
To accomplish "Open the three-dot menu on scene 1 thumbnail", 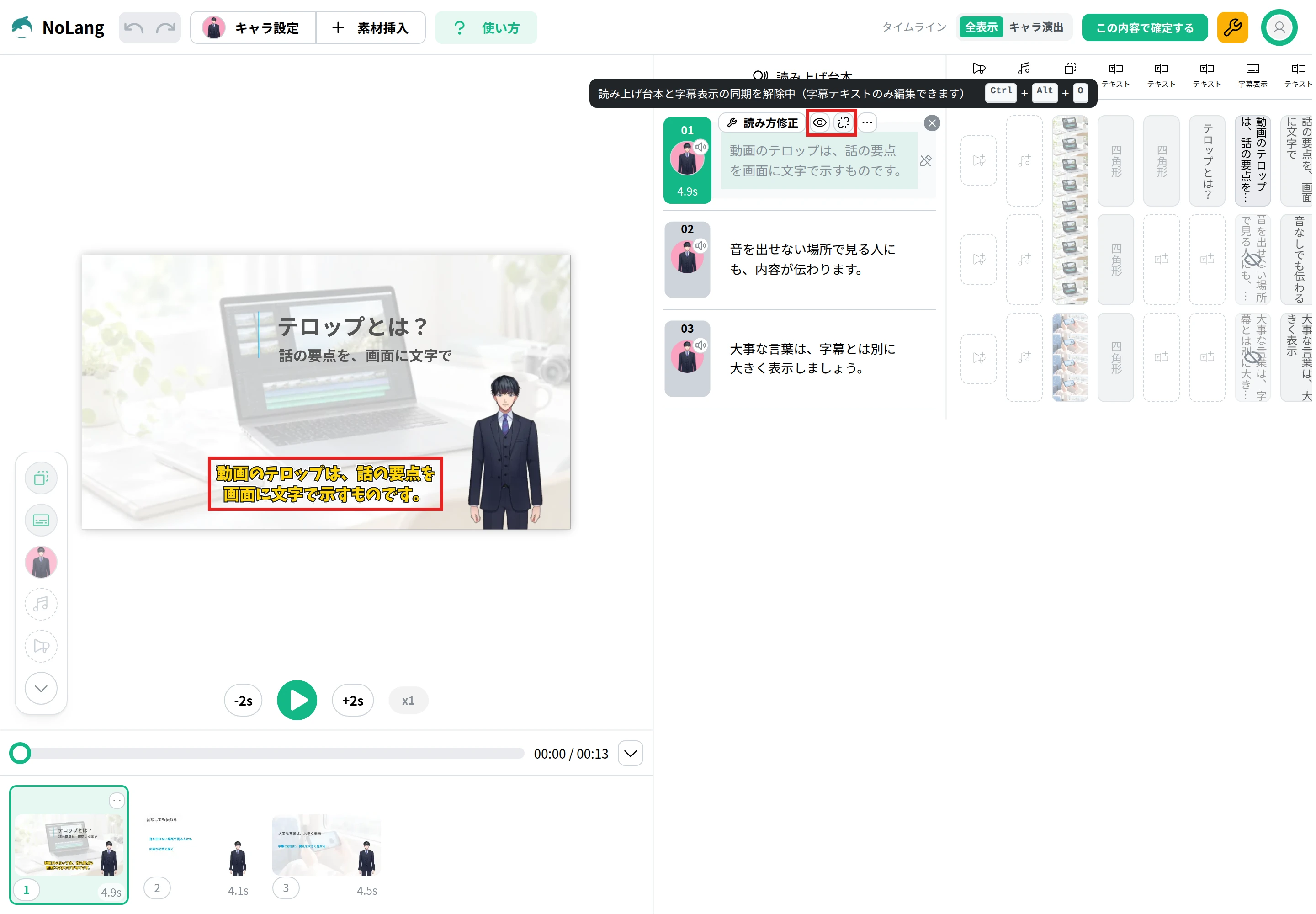I will coord(116,801).
